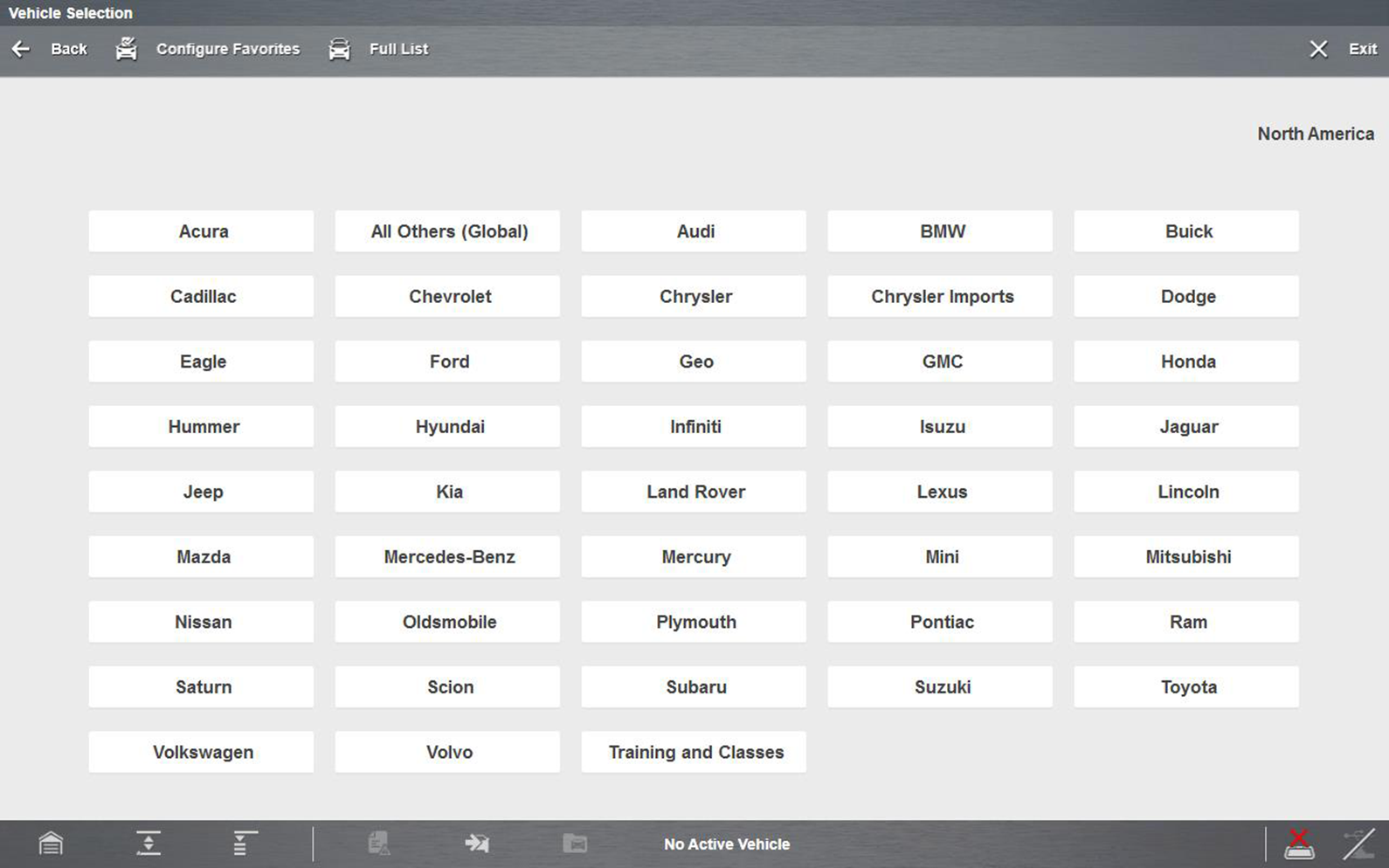Open Configure Favorites via car checkmark icon
The image size is (1389, 868).
pyautogui.click(x=127, y=49)
